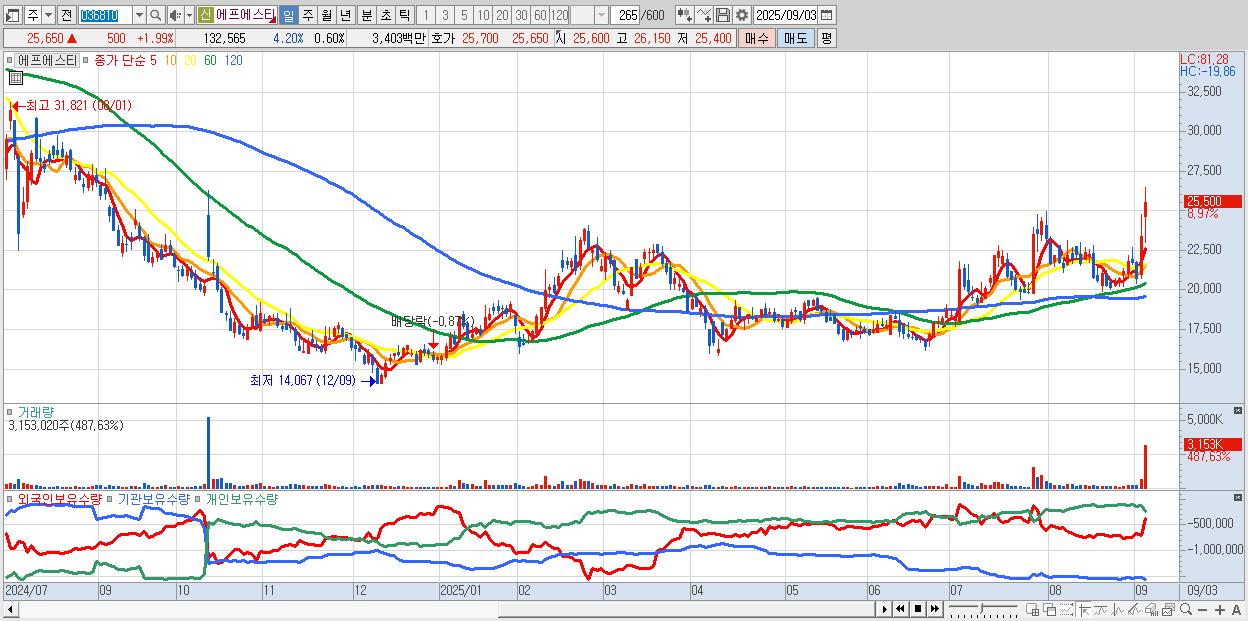Viewport: 1248px width, 621px height.
Task: Click the 개인보유수량 legend label
Action: click(241, 498)
